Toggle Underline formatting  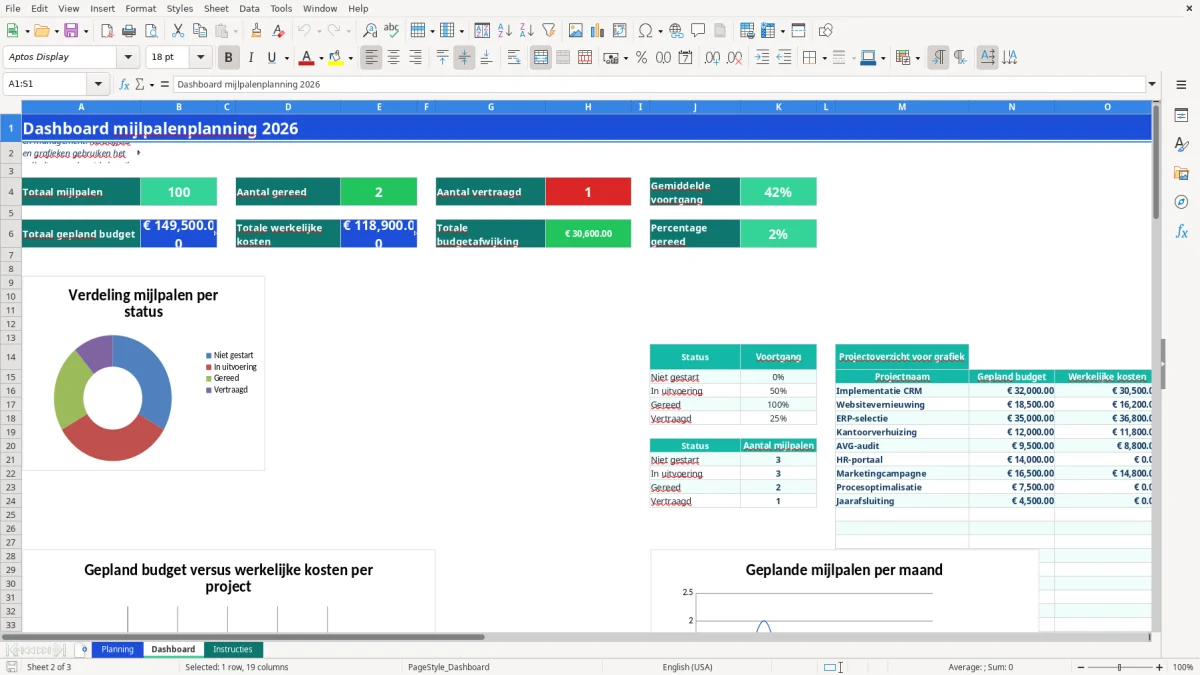271,58
